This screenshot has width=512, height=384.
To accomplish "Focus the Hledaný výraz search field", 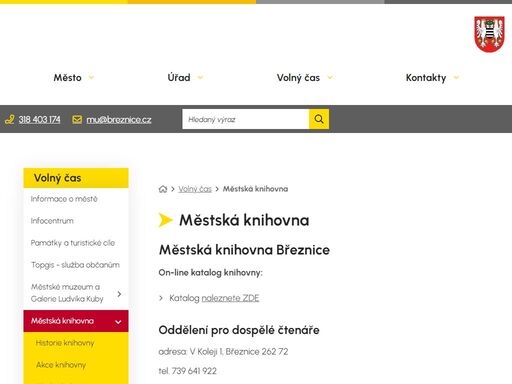I will click(246, 119).
